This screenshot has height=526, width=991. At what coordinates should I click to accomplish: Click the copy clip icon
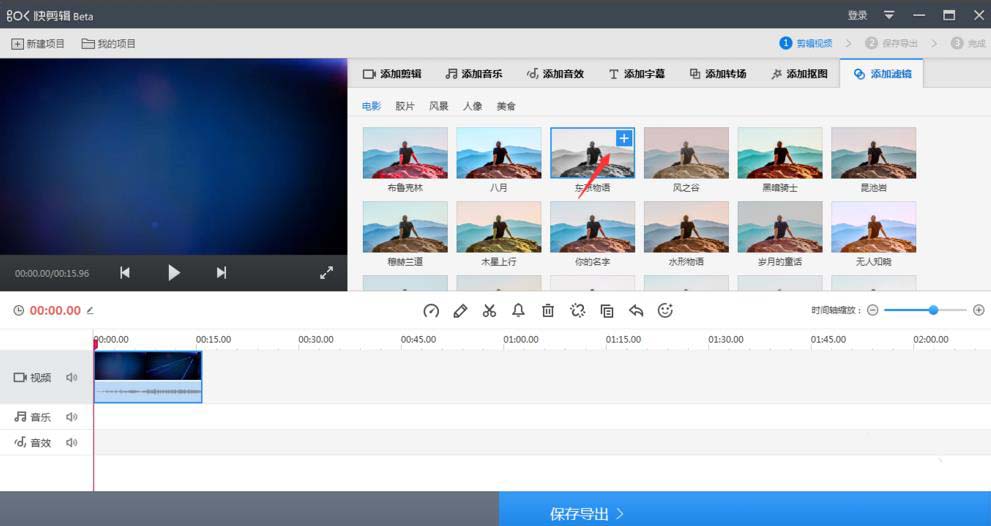coord(607,310)
